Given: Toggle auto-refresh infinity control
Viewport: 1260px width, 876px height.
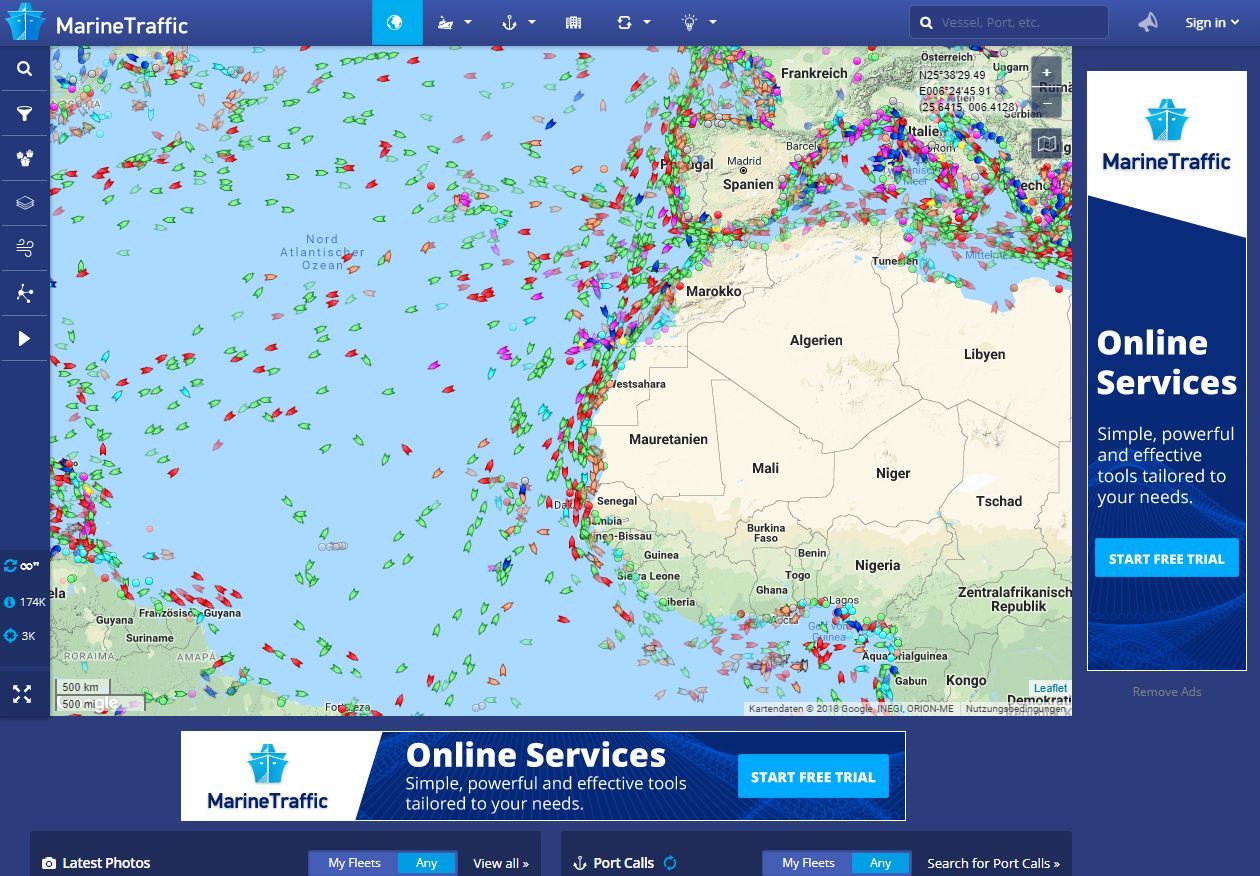Looking at the screenshot, I should 22,566.
